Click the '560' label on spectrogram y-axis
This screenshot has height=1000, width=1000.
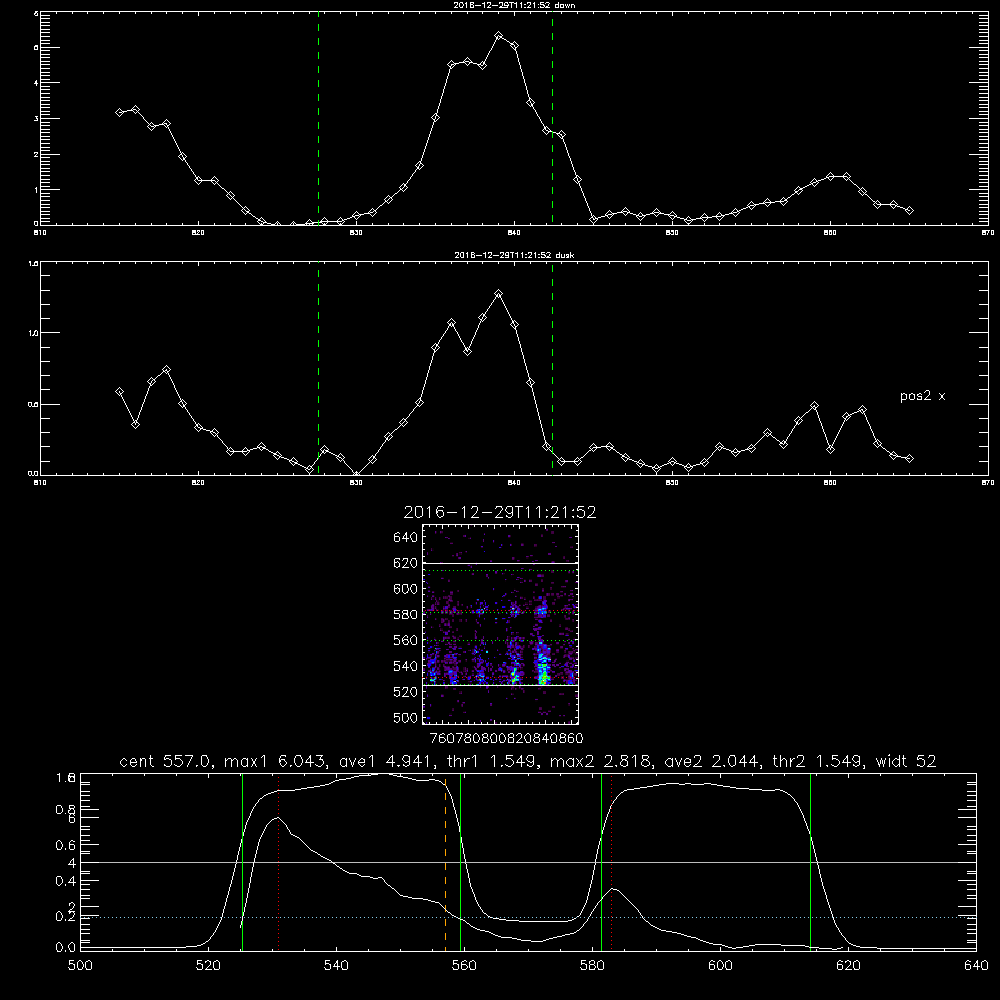[406, 640]
